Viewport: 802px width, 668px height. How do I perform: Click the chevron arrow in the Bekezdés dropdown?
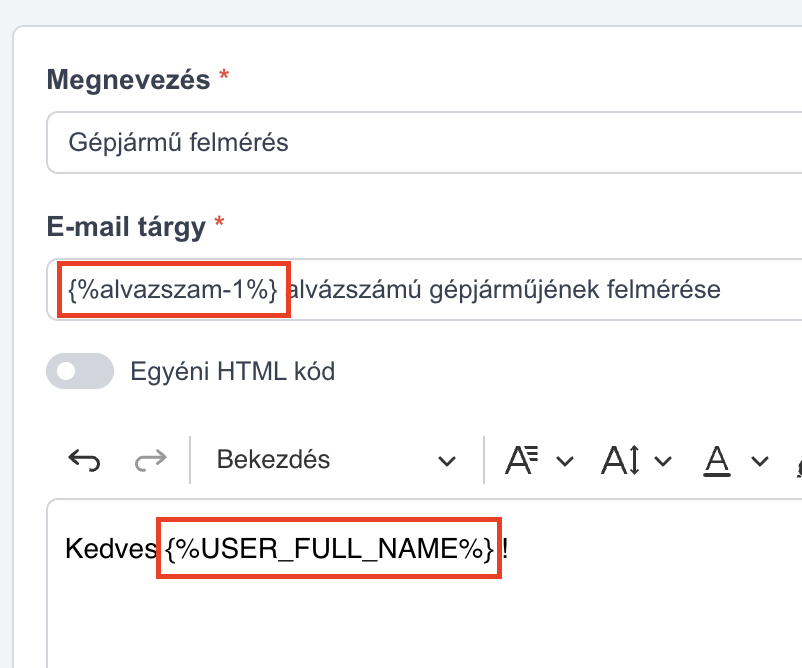447,461
